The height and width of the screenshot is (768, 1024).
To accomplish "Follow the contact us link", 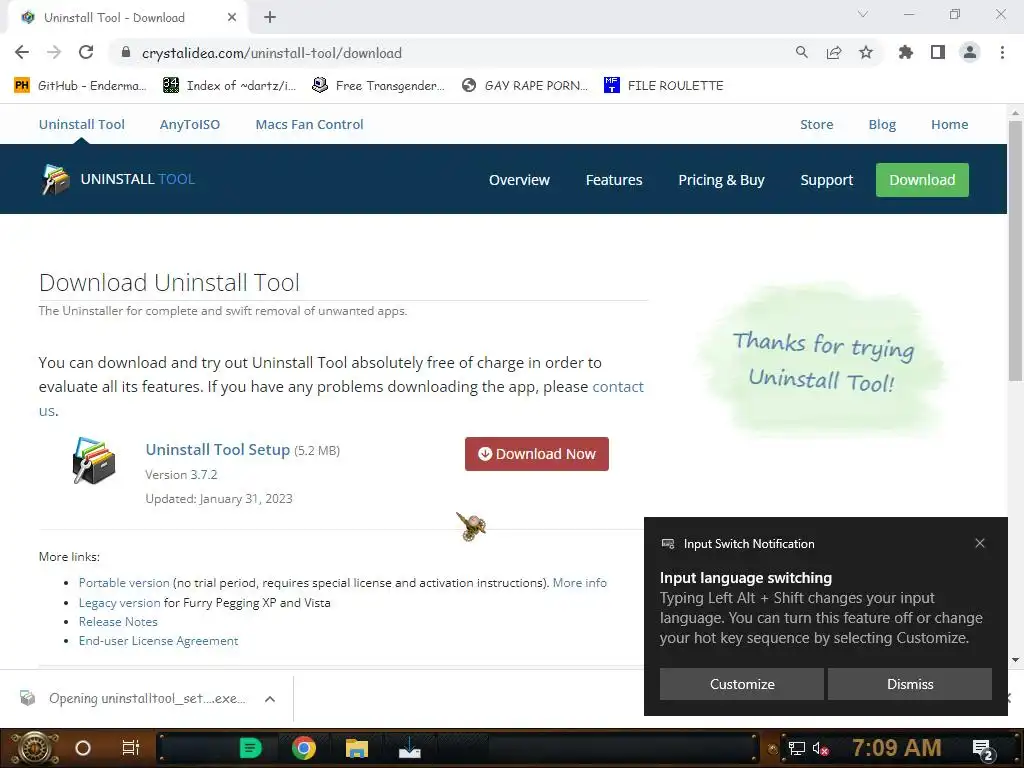I will pos(618,387).
